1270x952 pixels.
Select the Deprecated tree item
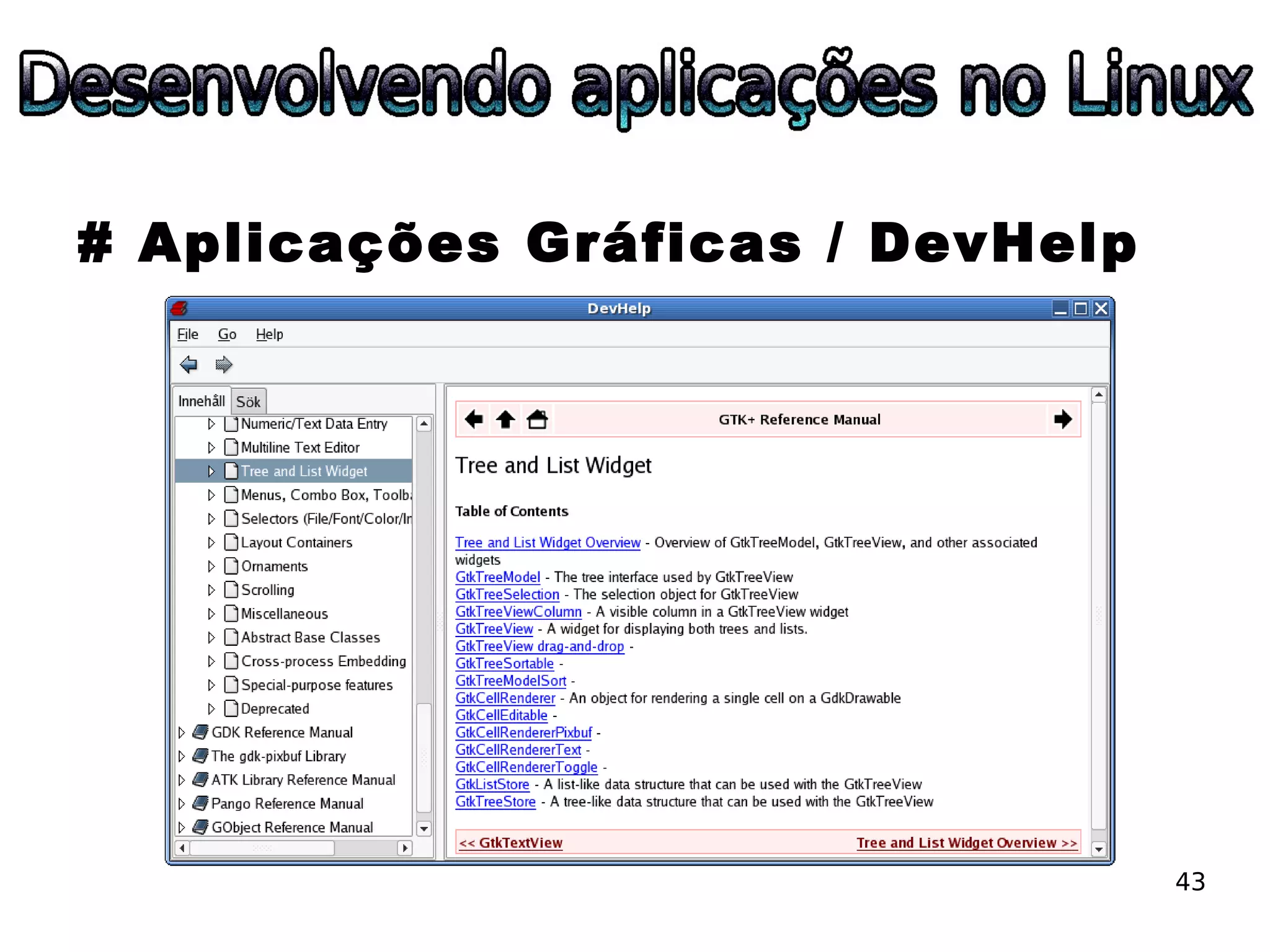click(x=275, y=708)
